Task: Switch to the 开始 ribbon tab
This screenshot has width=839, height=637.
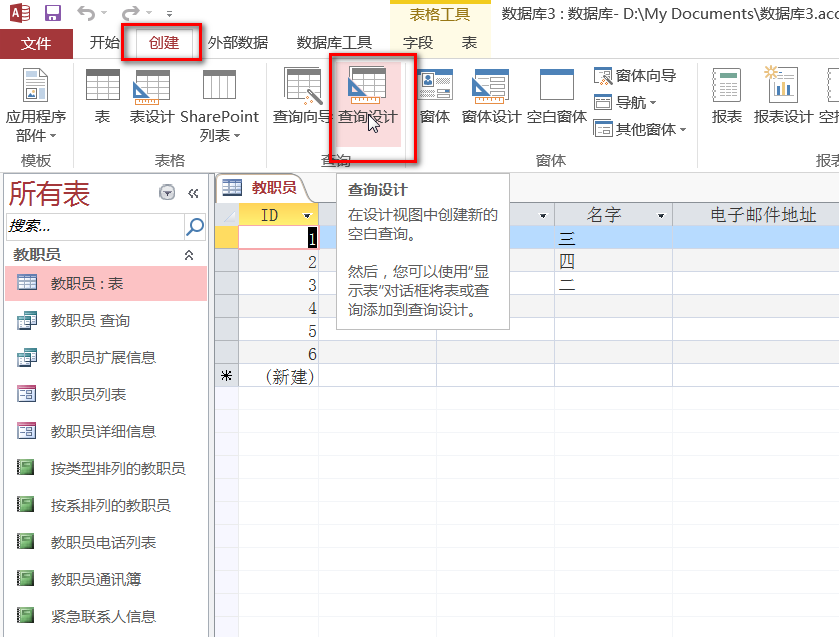Action: click(104, 42)
